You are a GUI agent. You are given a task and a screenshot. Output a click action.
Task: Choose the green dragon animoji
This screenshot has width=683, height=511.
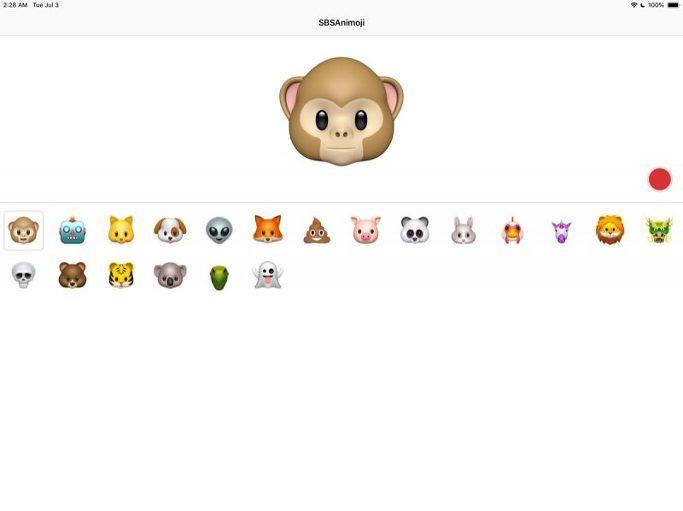click(x=659, y=230)
